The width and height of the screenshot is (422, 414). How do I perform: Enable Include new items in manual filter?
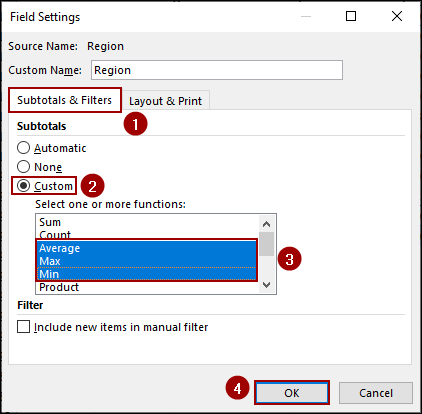[x=23, y=327]
